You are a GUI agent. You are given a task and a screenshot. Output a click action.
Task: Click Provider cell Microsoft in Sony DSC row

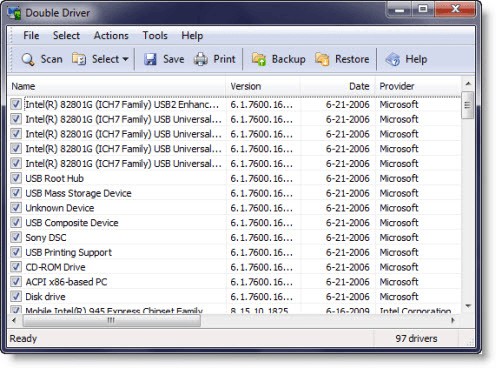pyautogui.click(x=399, y=237)
